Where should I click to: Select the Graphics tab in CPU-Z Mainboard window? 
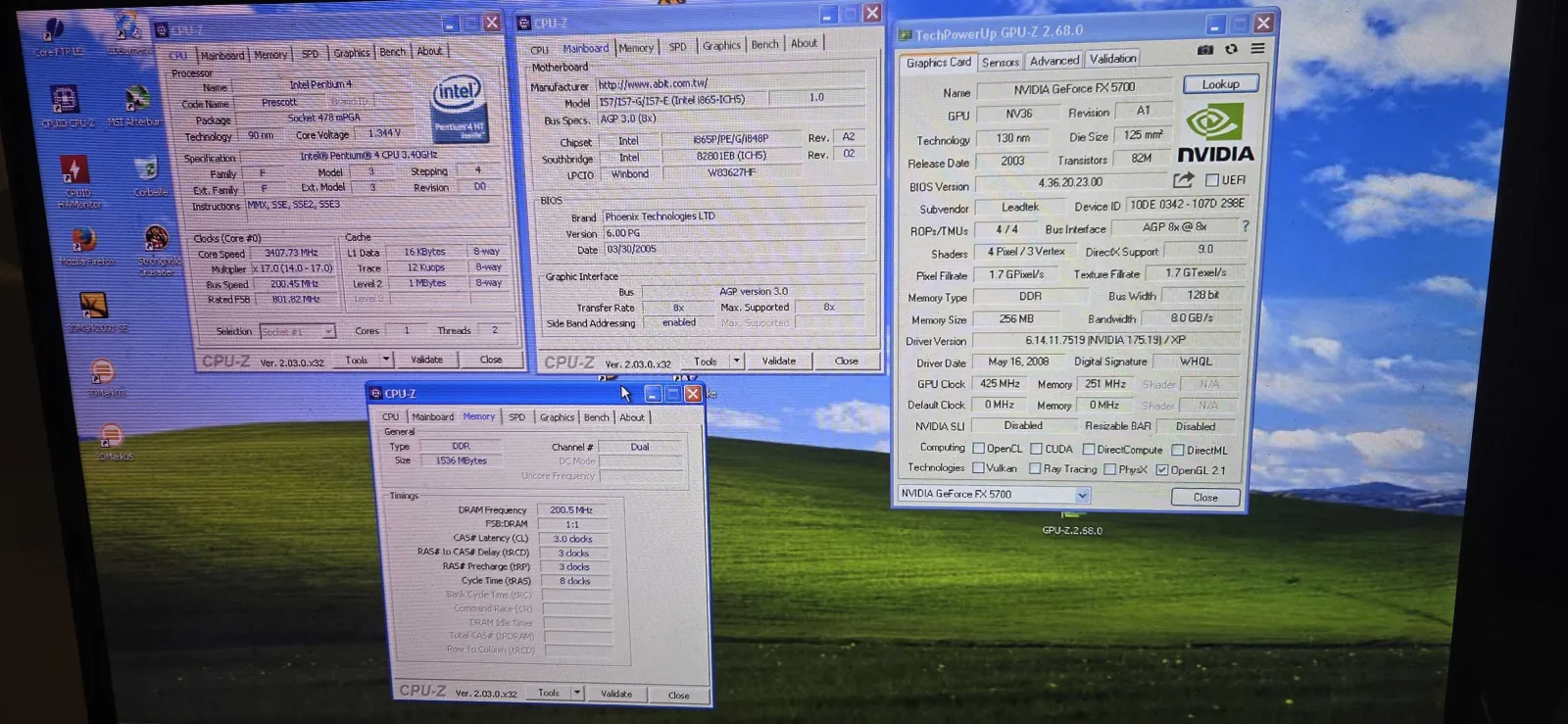tap(721, 45)
